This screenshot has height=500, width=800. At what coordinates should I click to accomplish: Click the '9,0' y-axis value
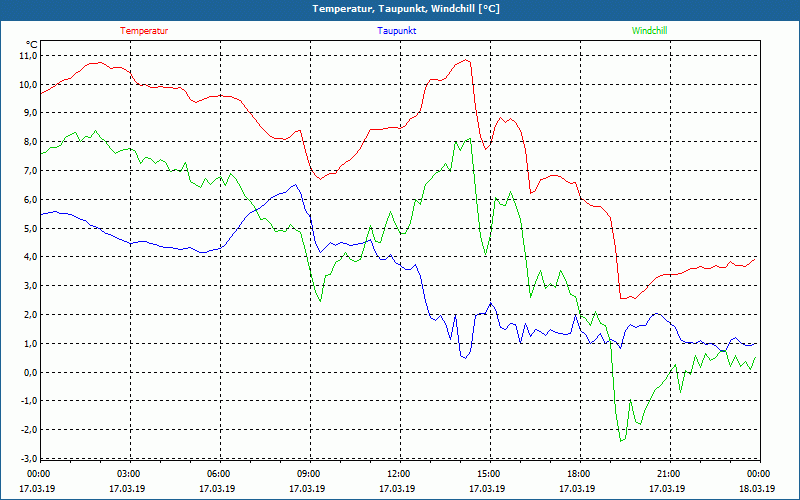pyautogui.click(x=31, y=113)
